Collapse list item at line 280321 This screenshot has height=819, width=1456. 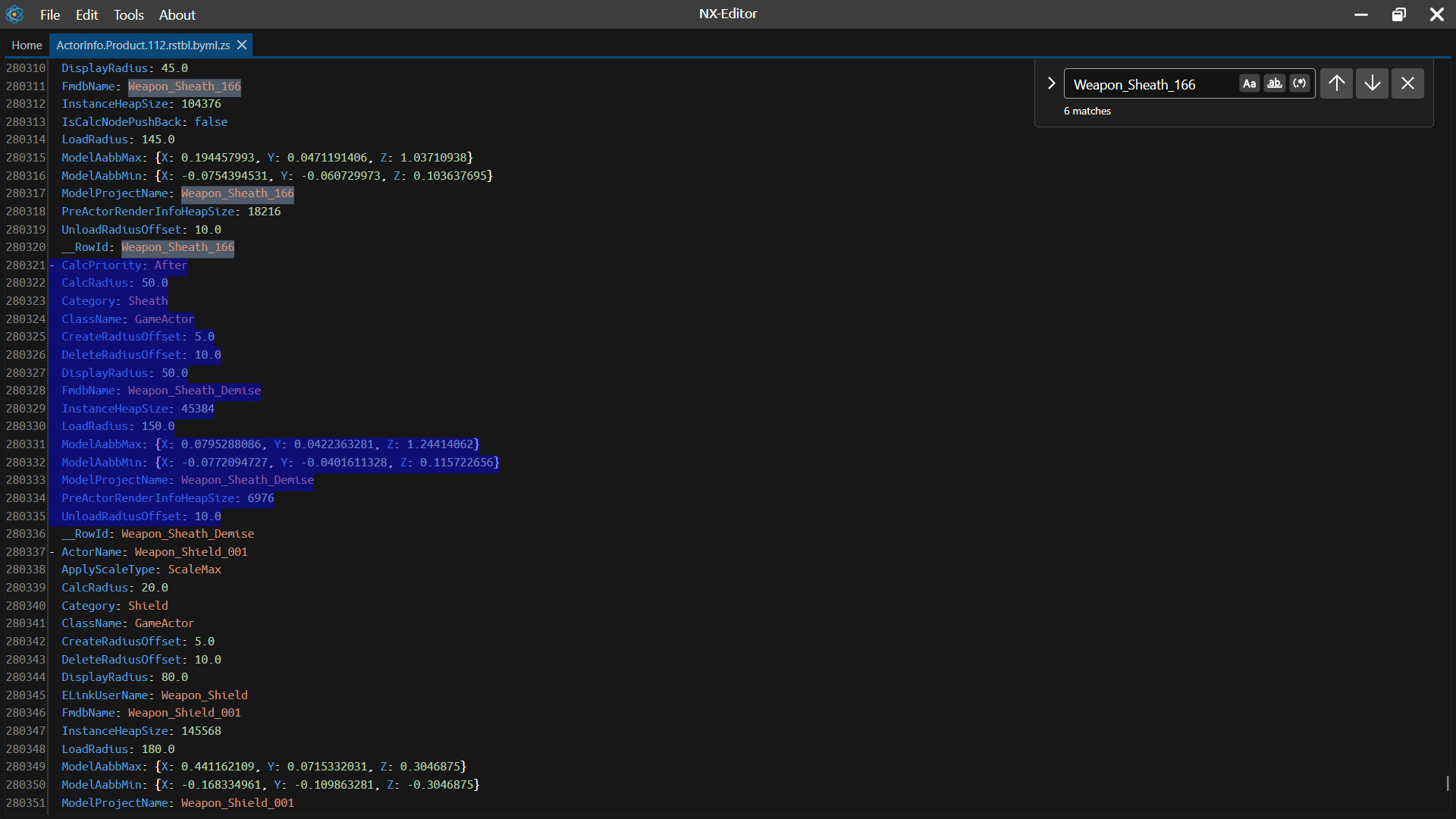52,265
